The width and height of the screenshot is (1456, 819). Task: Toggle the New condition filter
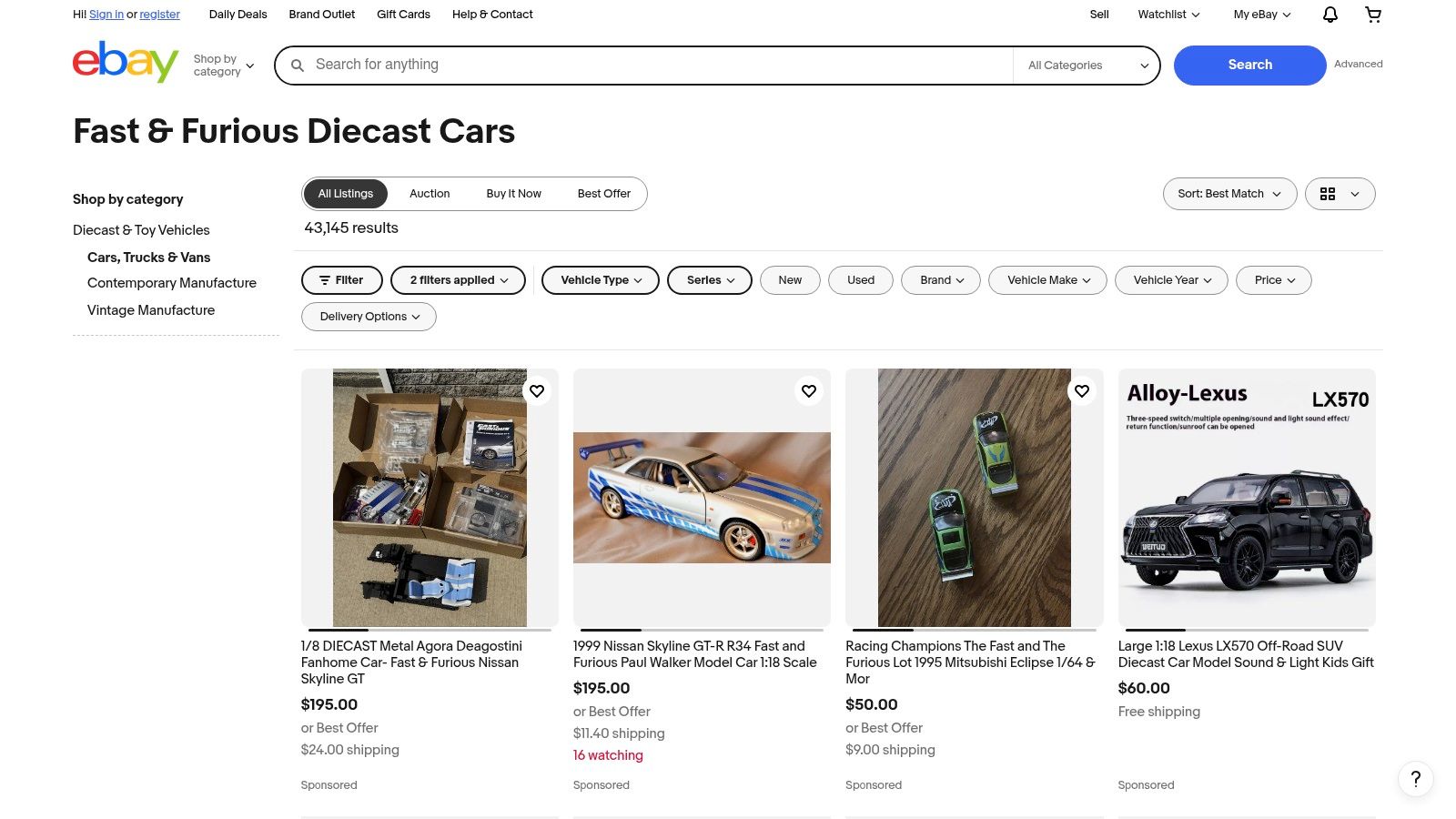coord(790,280)
